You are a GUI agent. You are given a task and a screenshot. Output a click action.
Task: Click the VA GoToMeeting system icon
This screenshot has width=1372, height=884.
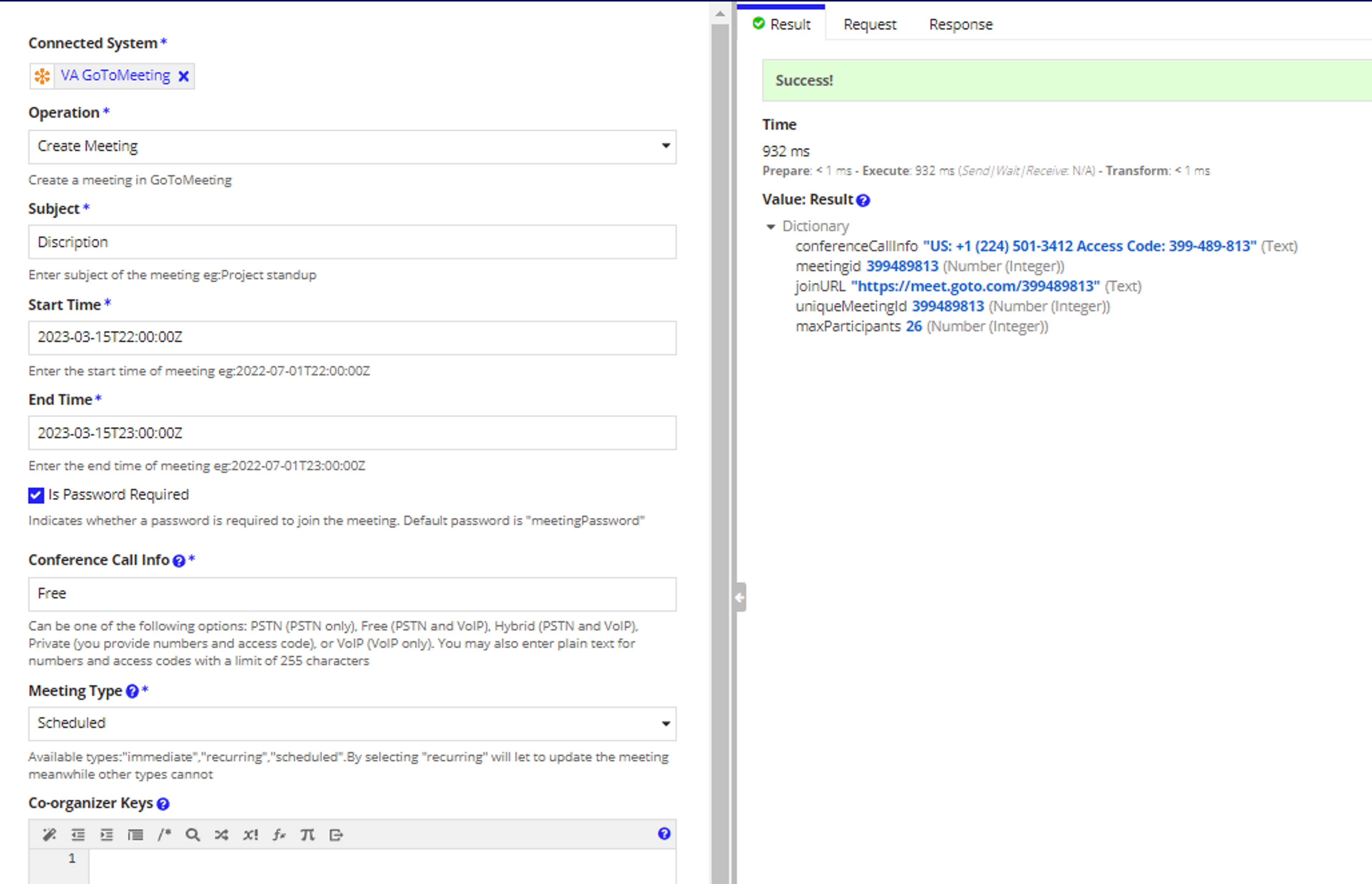[42, 76]
